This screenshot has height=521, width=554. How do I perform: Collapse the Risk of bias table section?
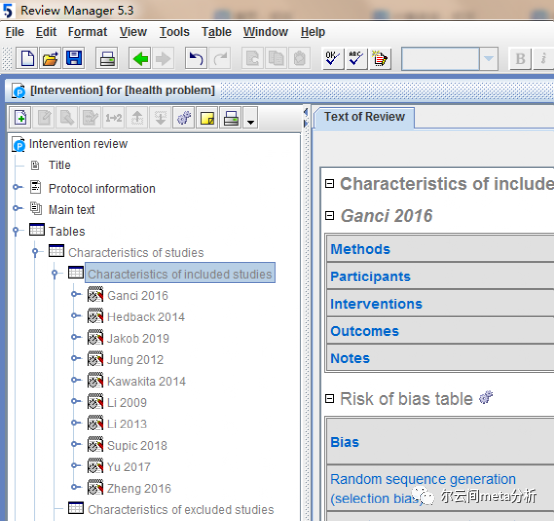coord(329,399)
